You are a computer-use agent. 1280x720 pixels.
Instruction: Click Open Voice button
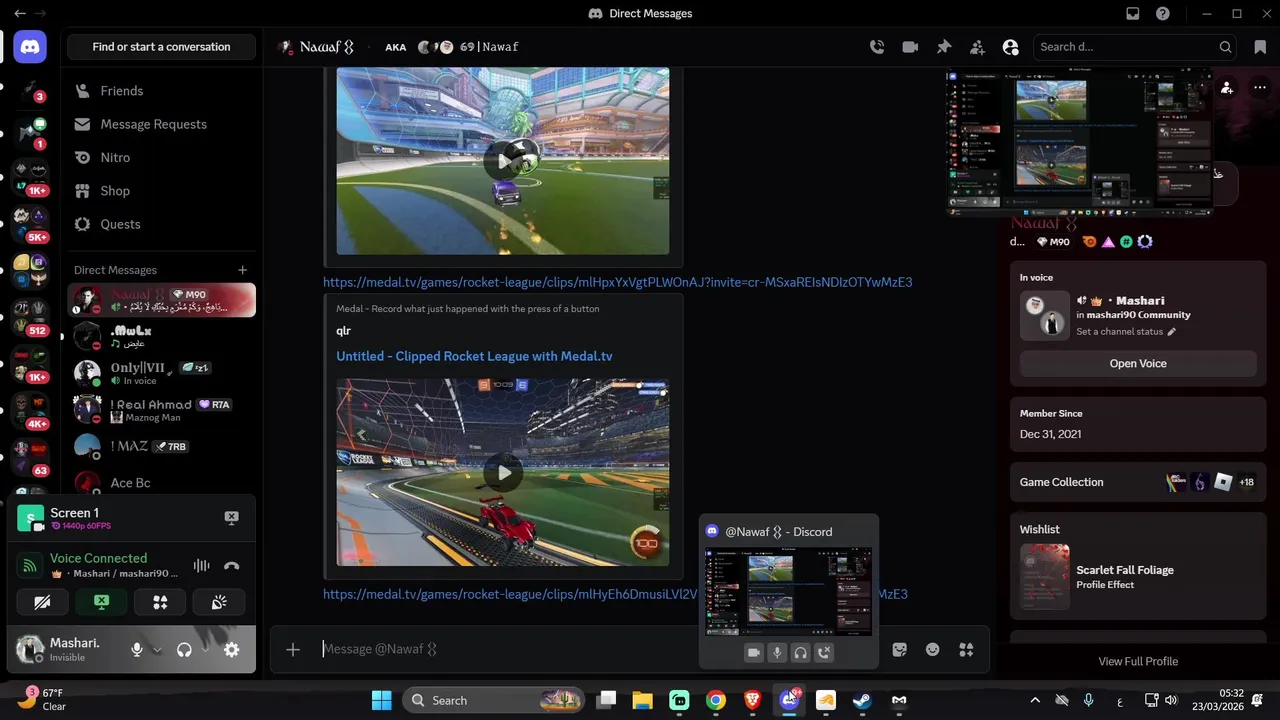coord(1138,364)
